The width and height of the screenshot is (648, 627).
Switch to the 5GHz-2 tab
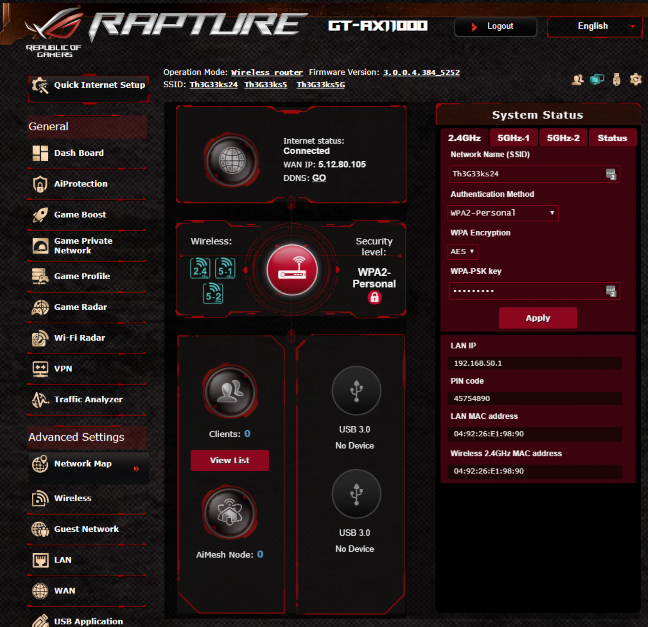[563, 138]
